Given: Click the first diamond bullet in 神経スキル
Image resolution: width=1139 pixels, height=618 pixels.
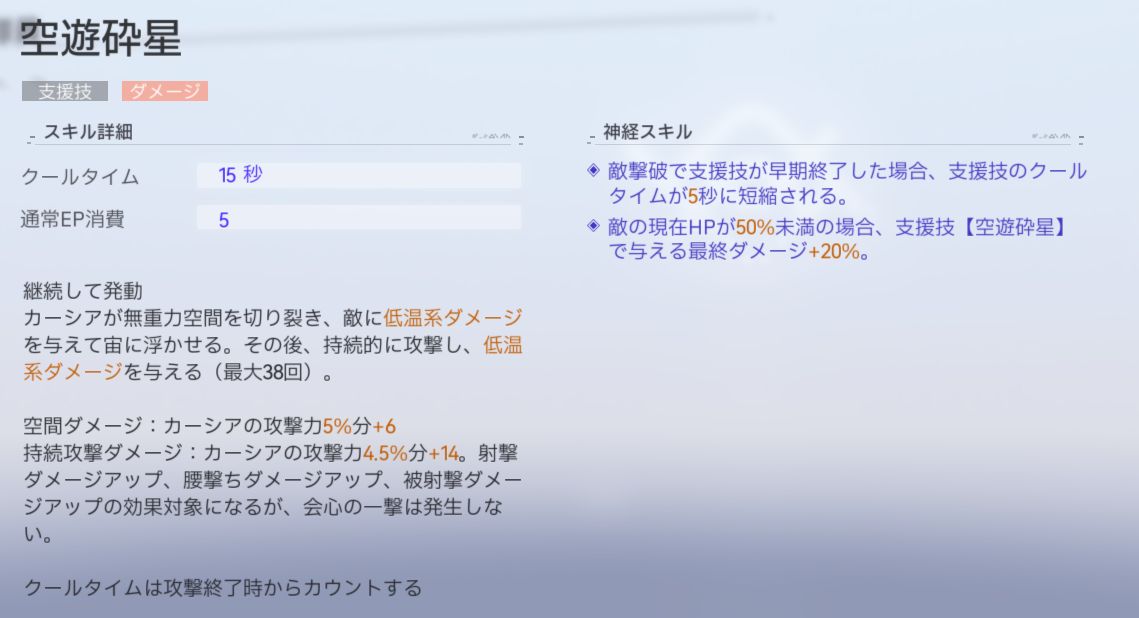Looking at the screenshot, I should click(x=594, y=171).
